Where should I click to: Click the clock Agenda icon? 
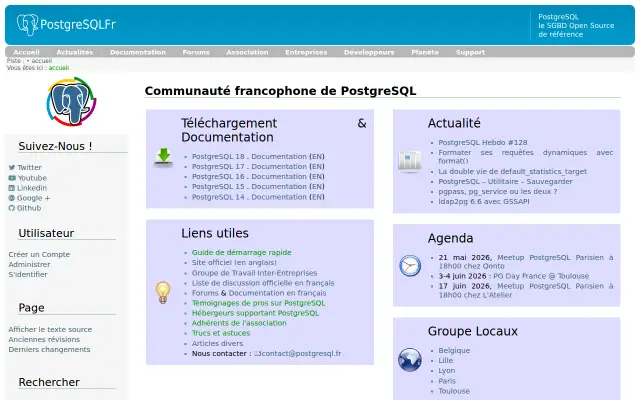click(x=410, y=266)
